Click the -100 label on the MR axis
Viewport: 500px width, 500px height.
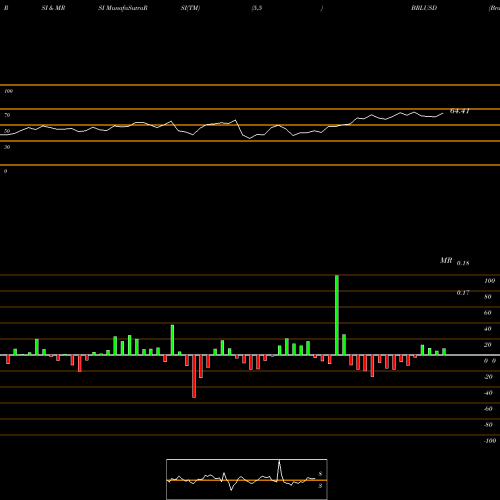tap(490, 441)
